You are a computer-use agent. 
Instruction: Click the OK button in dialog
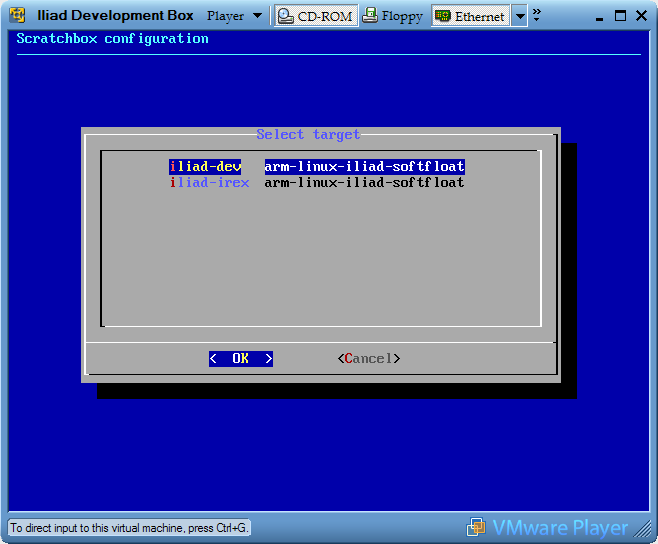[241, 358]
